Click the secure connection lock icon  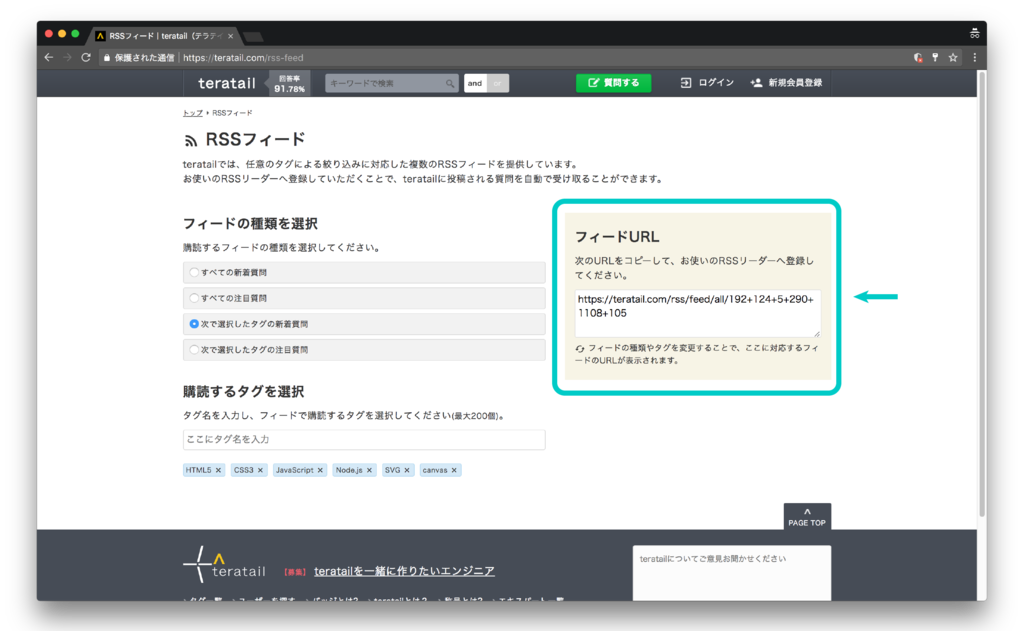pos(106,57)
